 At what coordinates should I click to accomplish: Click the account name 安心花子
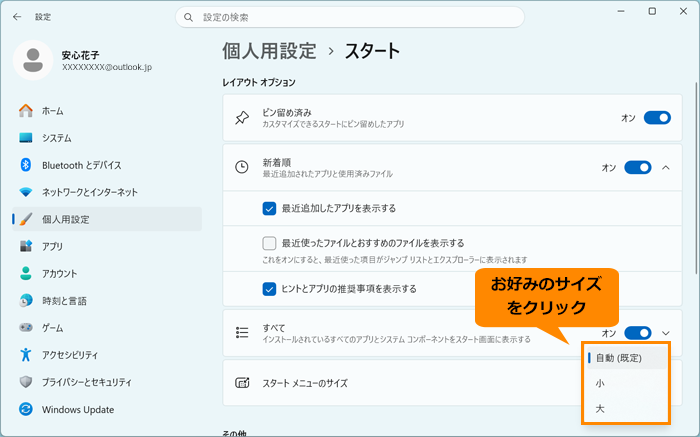pyautogui.click(x=81, y=55)
